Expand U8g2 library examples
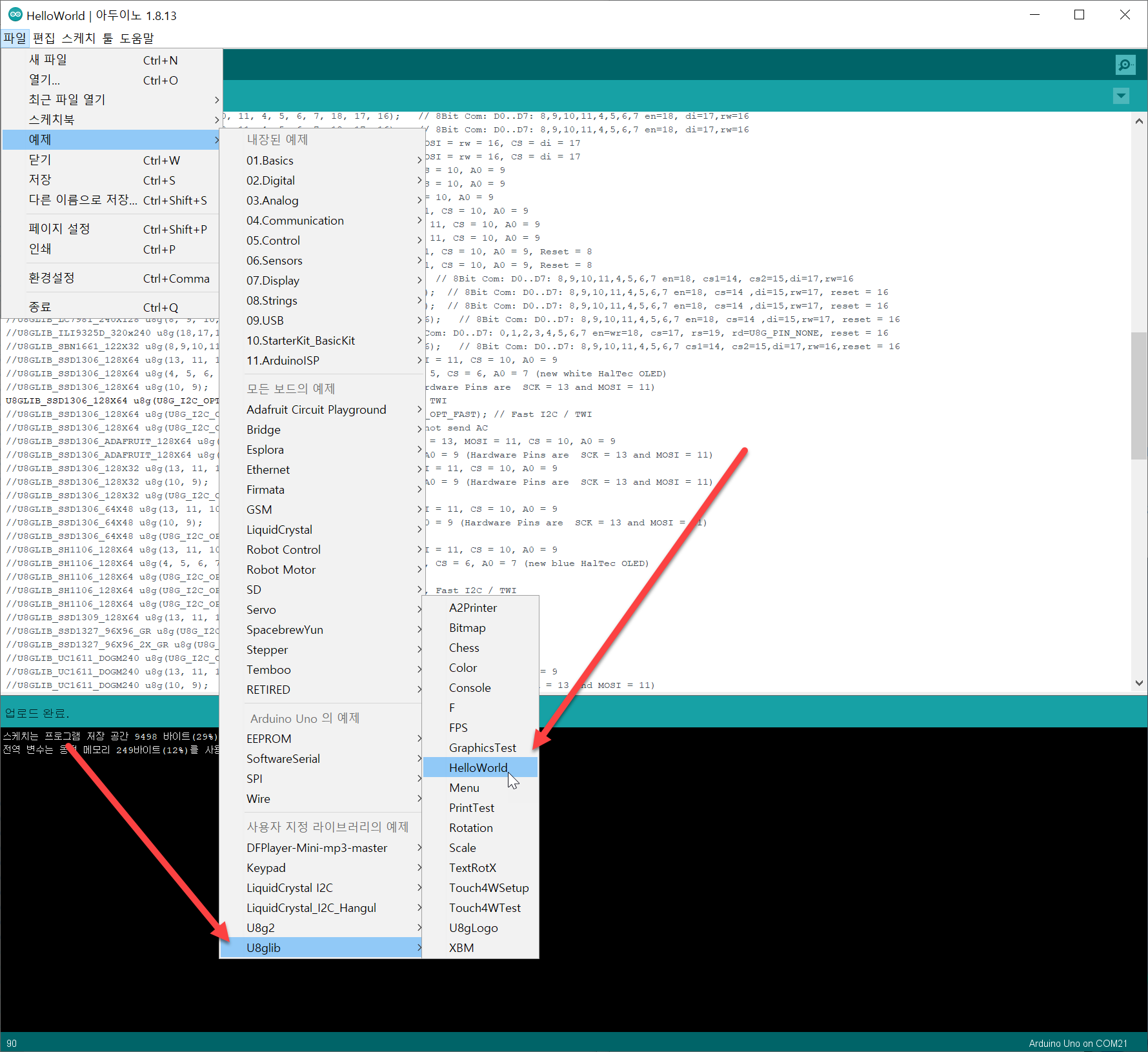The image size is (1148, 1052). pyautogui.click(x=321, y=928)
